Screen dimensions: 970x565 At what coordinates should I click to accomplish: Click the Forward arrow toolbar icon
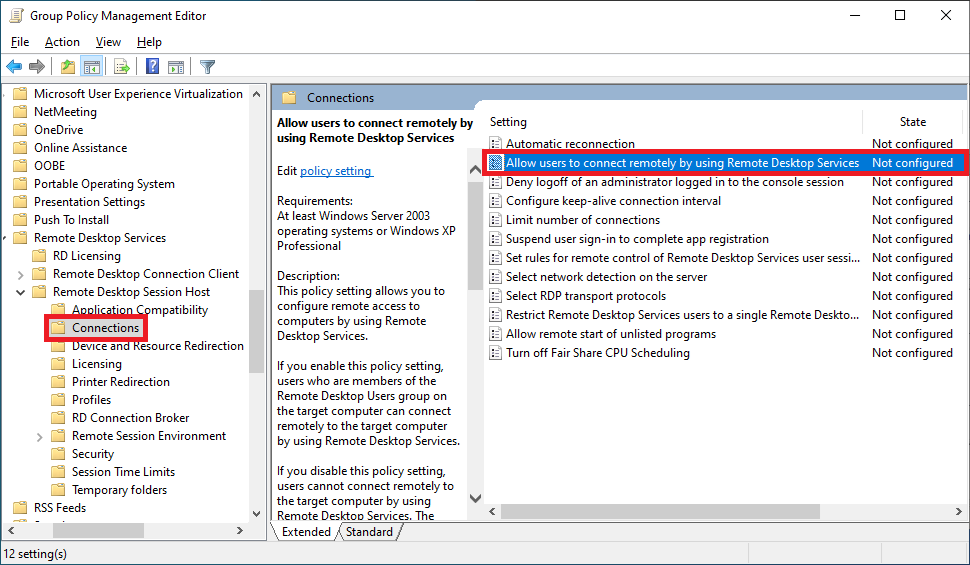37,66
